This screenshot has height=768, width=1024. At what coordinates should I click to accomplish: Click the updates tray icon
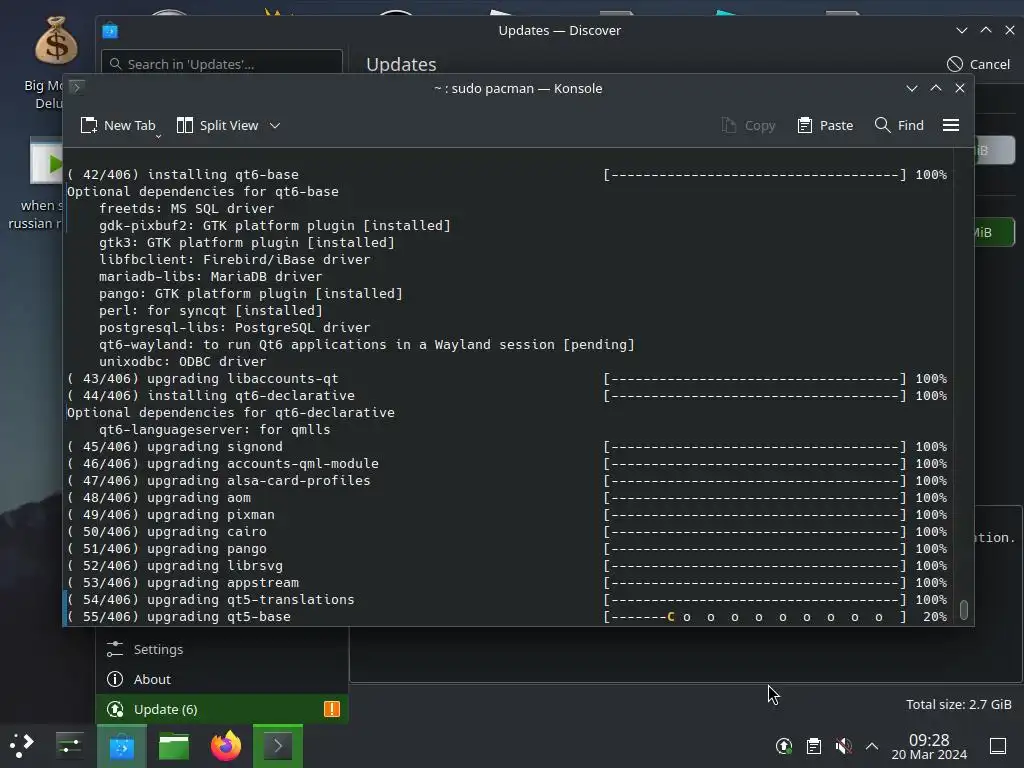[784, 746]
